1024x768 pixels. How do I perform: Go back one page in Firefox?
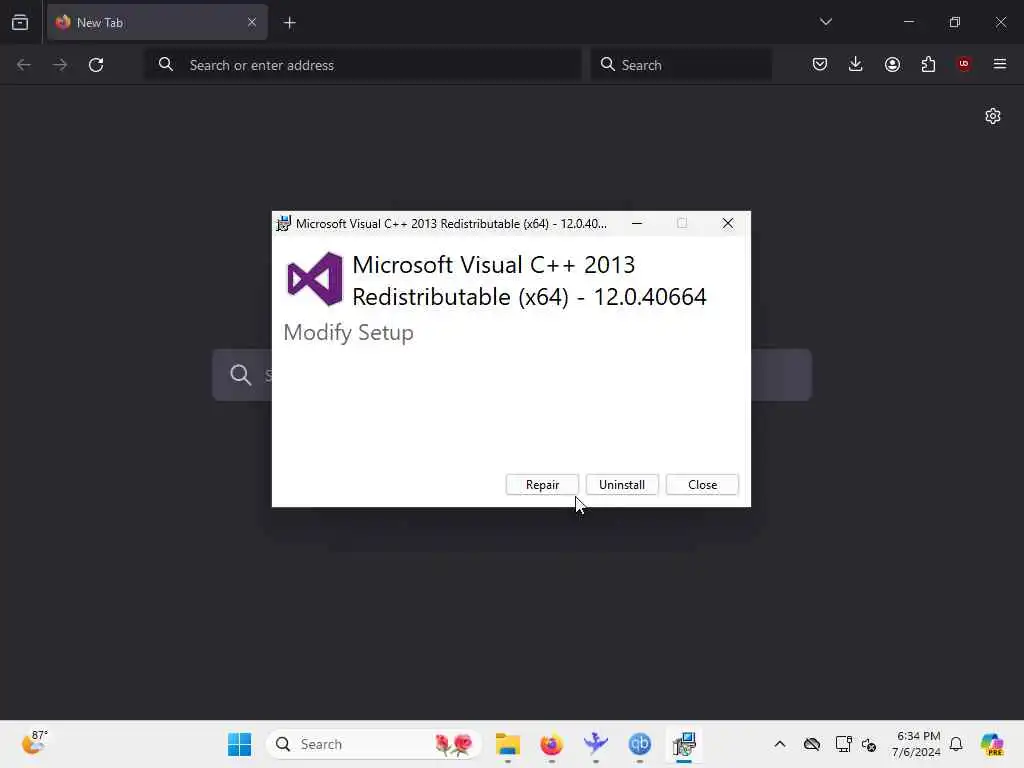point(24,65)
